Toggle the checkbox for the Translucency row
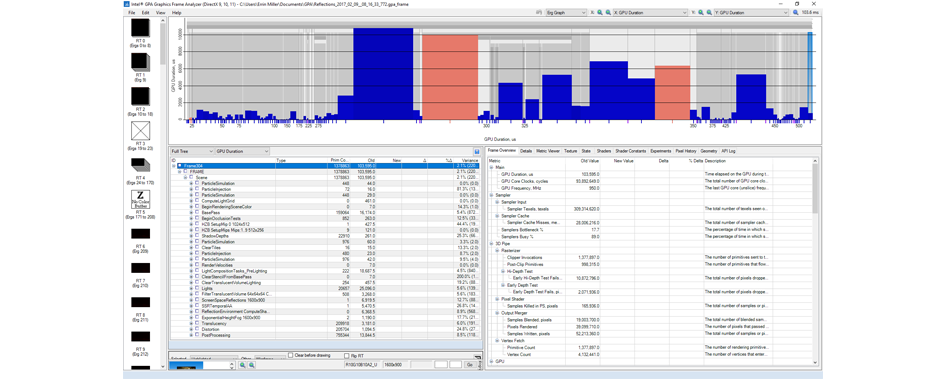The image size is (947, 379). pyautogui.click(x=197, y=323)
